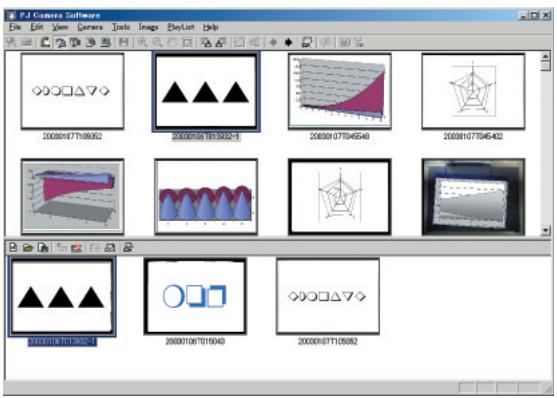Click the solid black diamond arrow toolbar icon
Image resolution: width=557 pixels, height=398 pixels.
click(x=288, y=43)
